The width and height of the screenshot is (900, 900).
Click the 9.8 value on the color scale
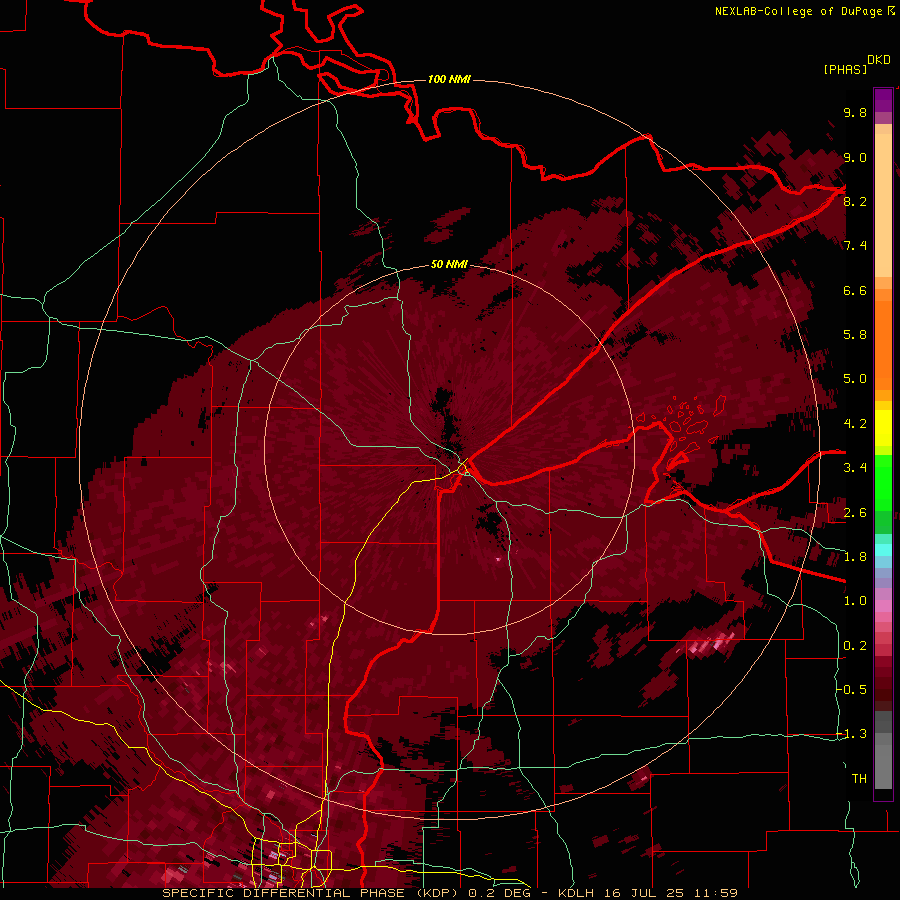coord(855,112)
